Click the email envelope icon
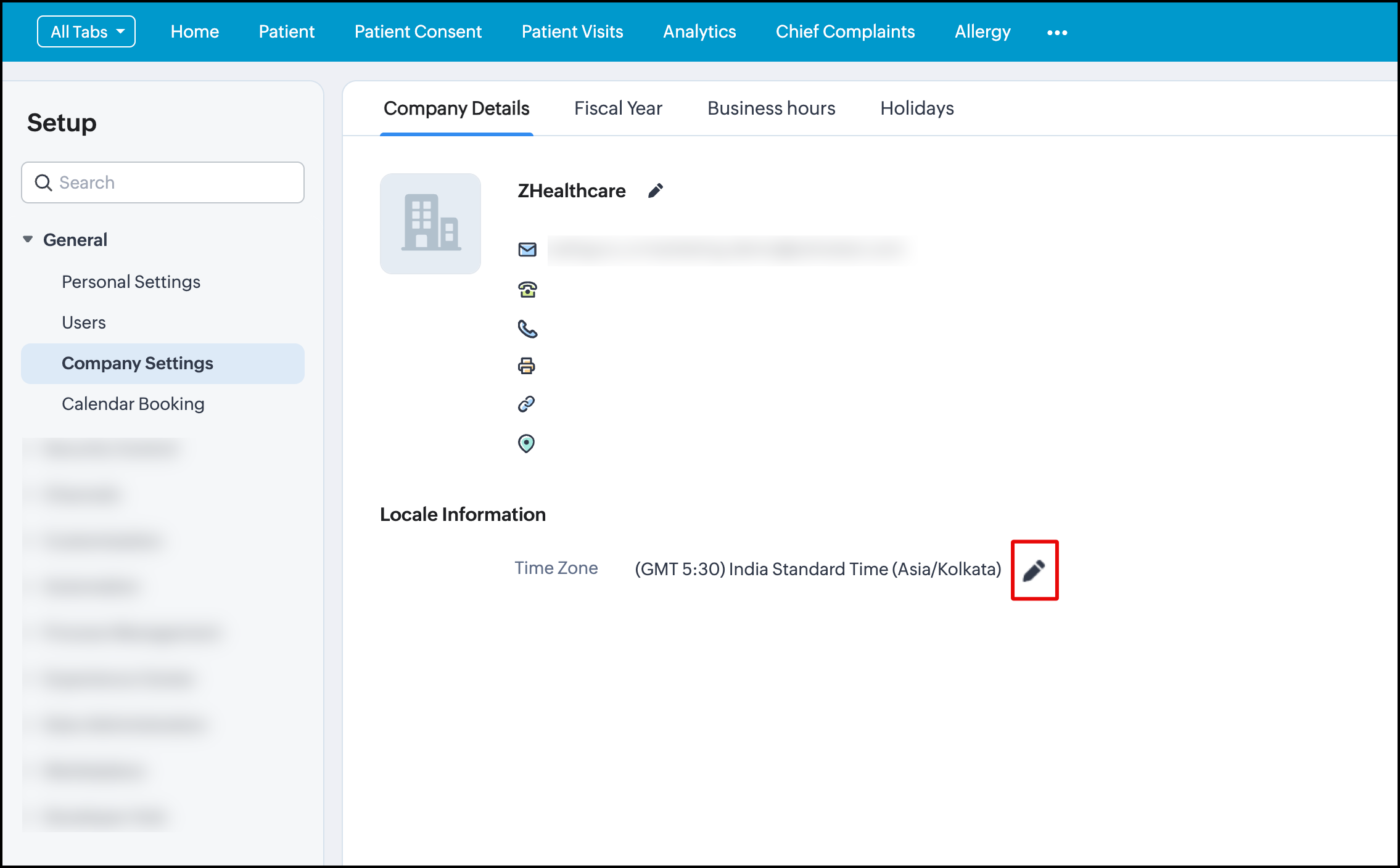Screen dimensions: 1400x868 (x=527, y=250)
